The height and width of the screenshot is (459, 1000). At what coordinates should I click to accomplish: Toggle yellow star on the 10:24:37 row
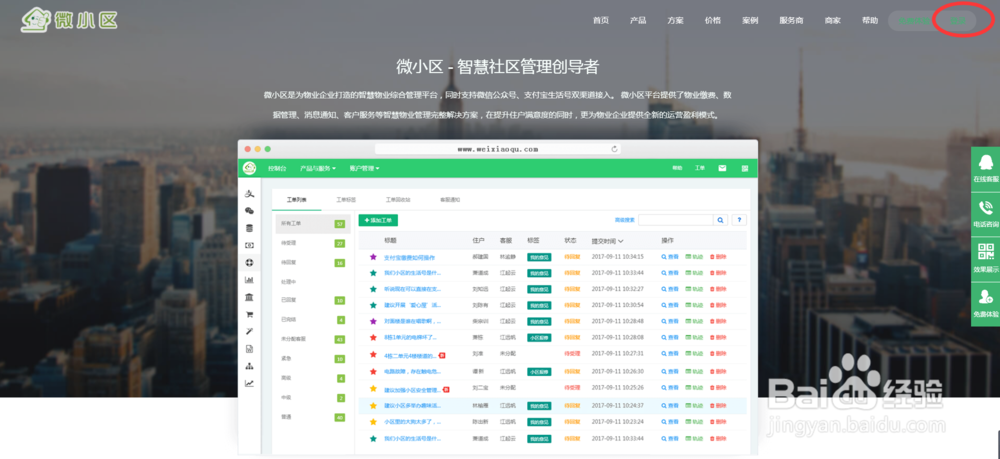click(373, 405)
